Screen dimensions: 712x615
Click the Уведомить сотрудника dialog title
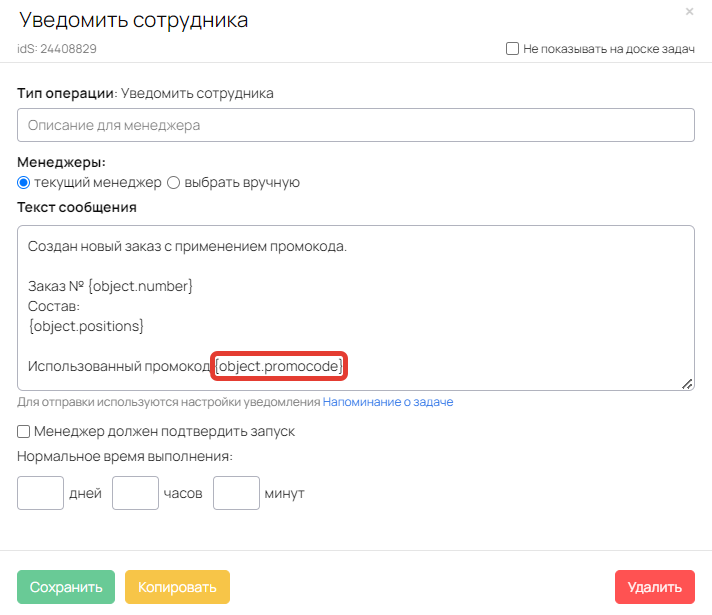(134, 20)
